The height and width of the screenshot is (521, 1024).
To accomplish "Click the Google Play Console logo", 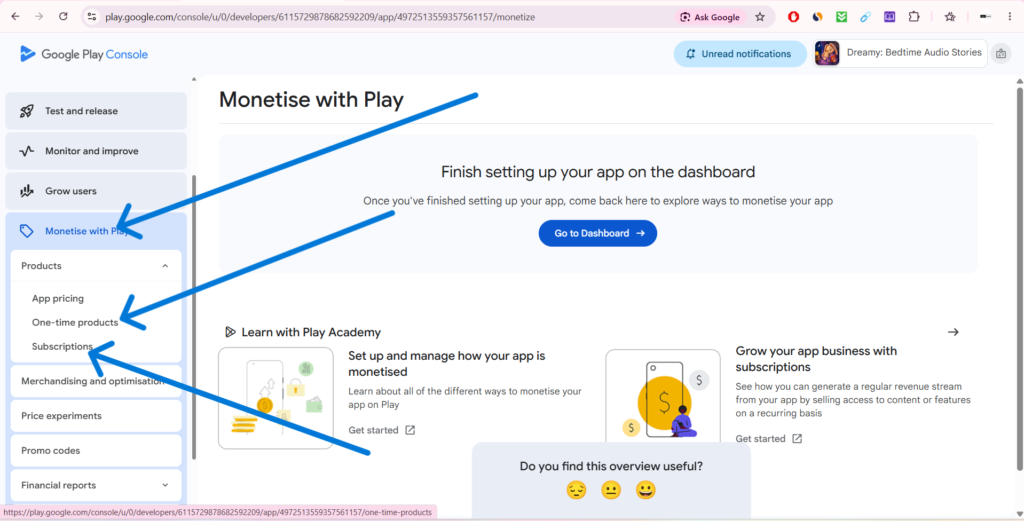I will [x=84, y=54].
